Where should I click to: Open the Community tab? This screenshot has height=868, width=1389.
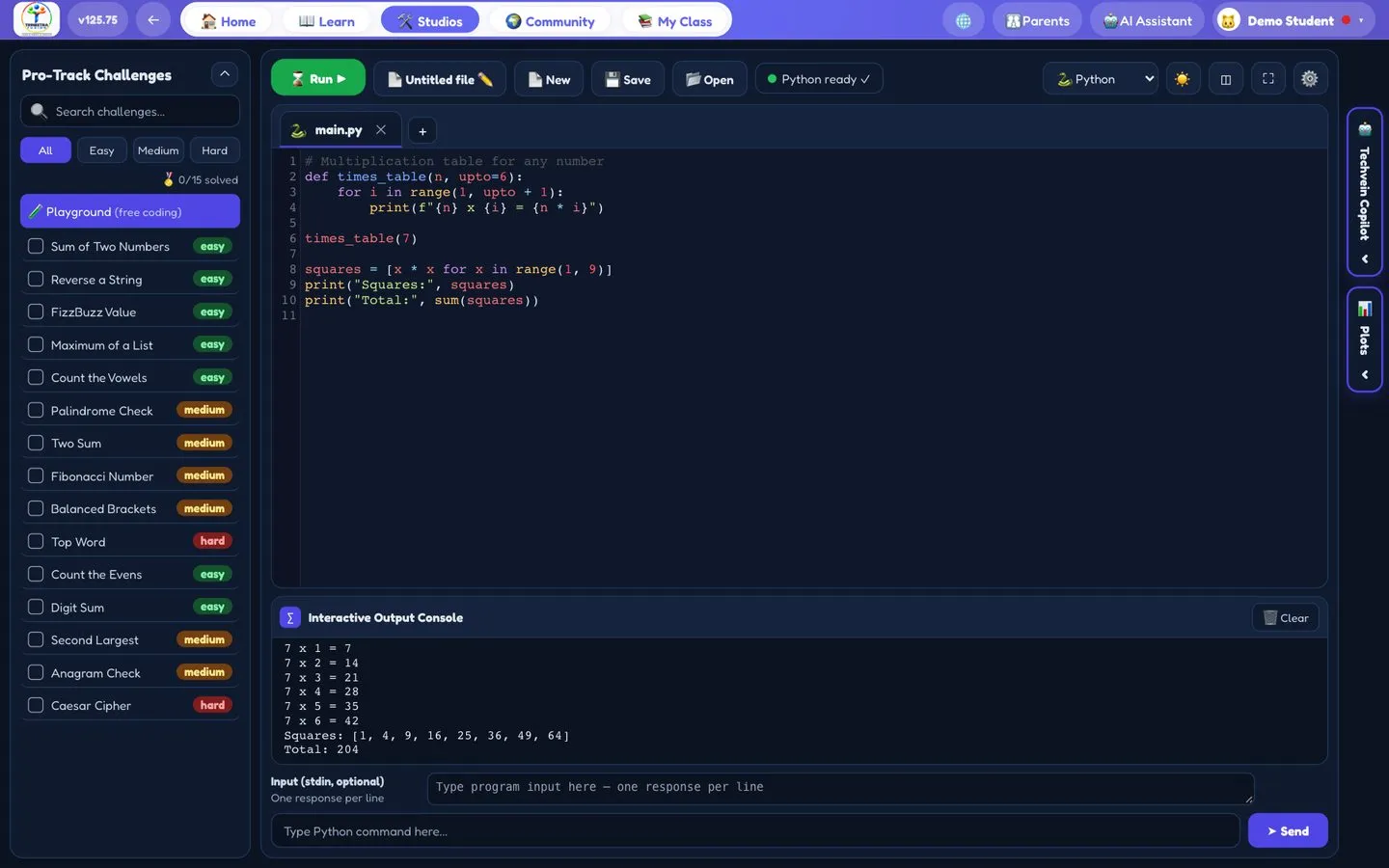point(550,20)
